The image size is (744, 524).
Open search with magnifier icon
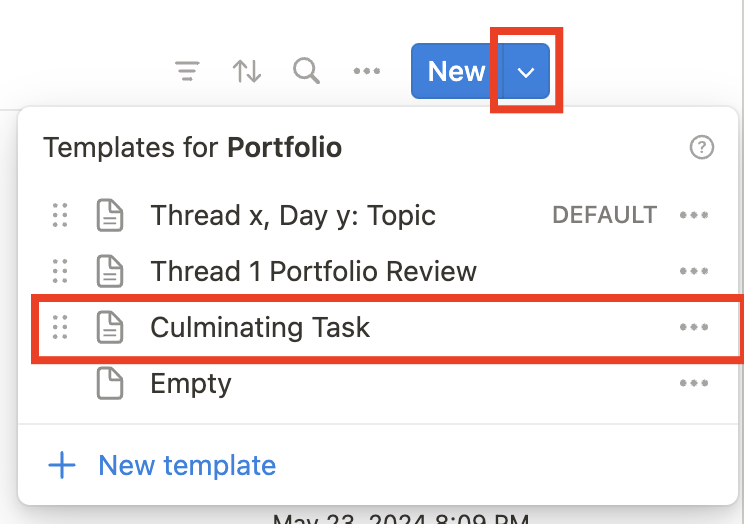click(x=306, y=71)
